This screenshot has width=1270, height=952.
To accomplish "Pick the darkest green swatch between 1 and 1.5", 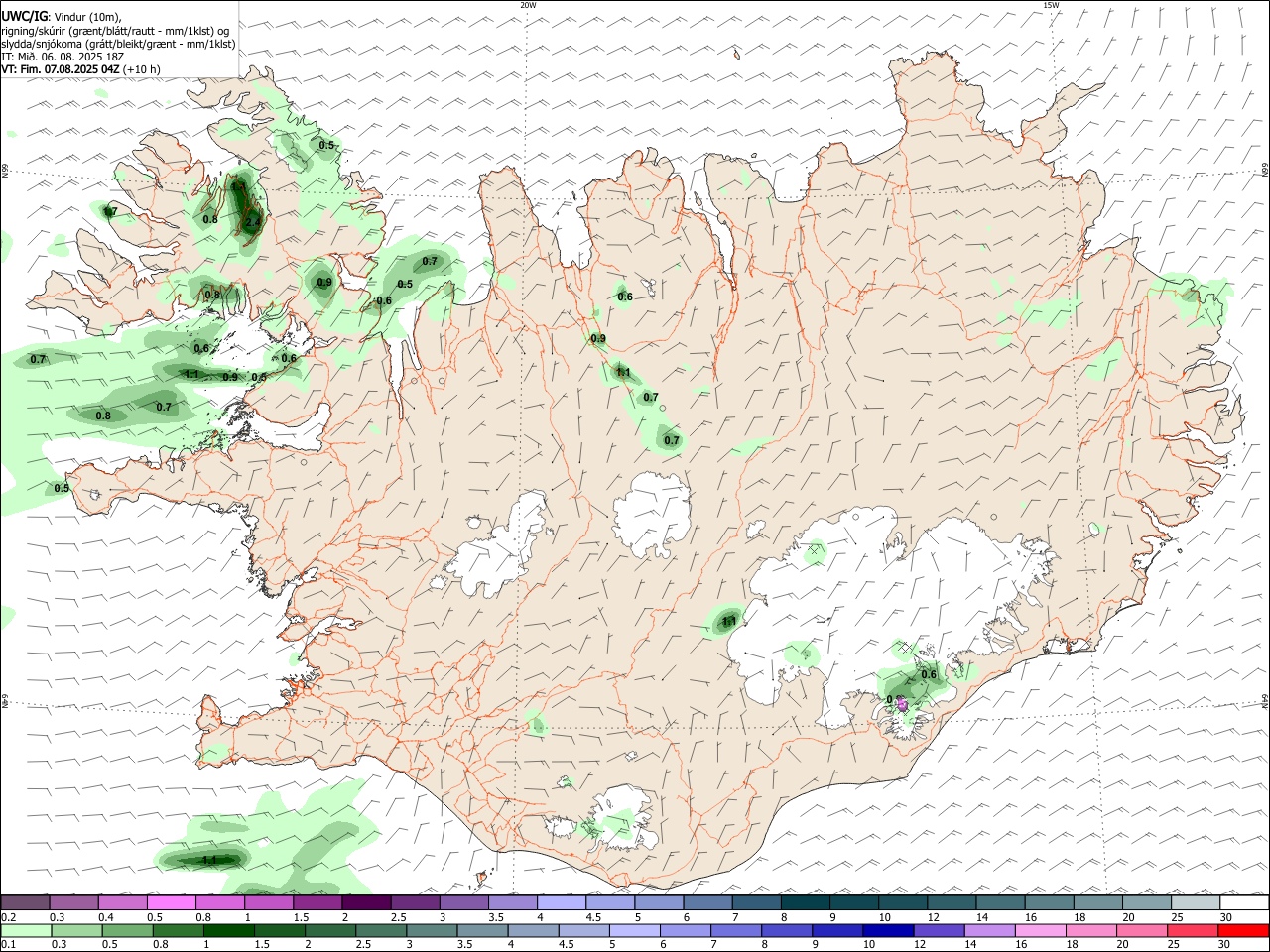I will click(228, 930).
